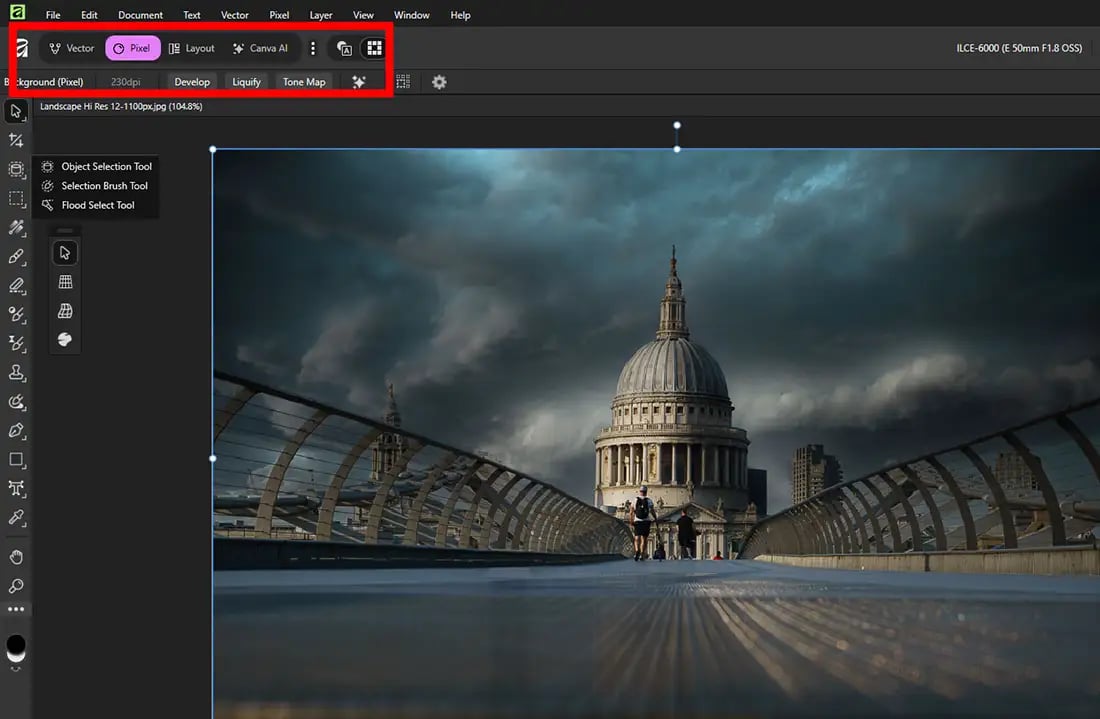Click the grid view icon in the top toolbar

click(x=374, y=48)
